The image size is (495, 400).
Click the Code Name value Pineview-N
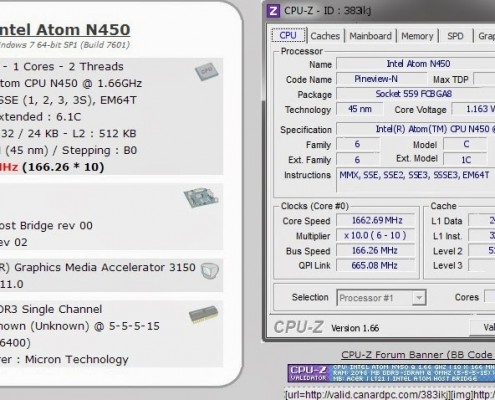tap(381, 79)
